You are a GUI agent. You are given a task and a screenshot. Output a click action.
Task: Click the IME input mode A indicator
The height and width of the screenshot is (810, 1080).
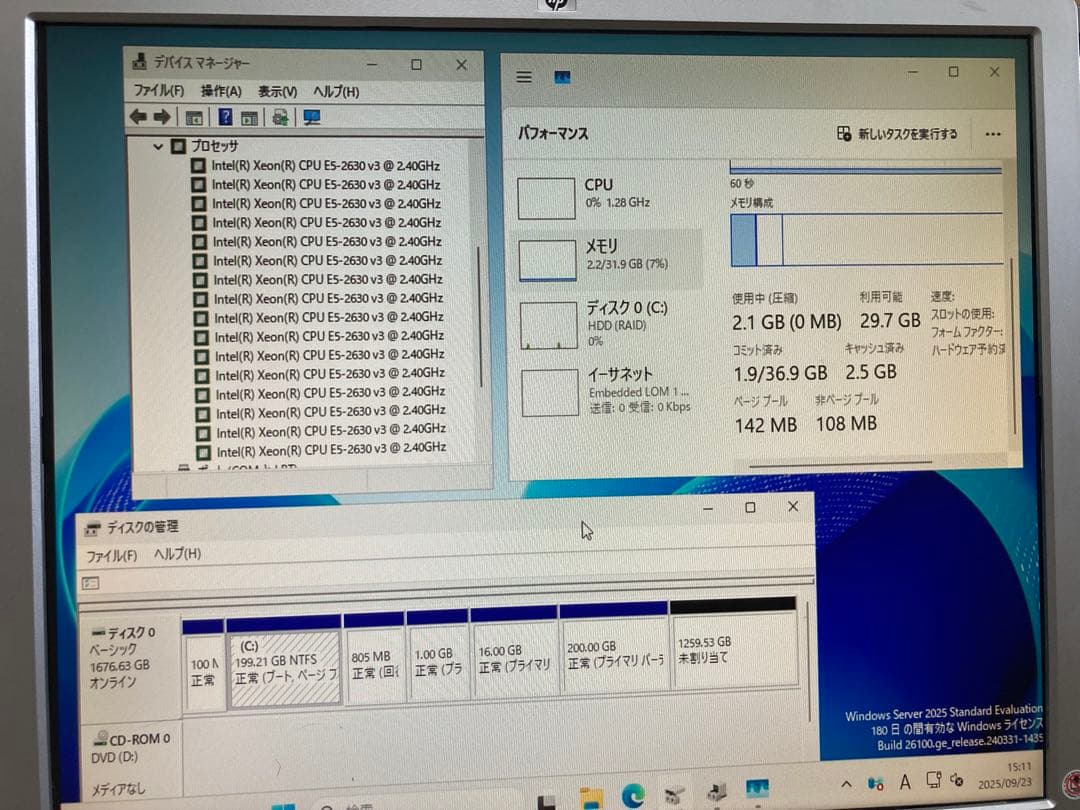[905, 782]
